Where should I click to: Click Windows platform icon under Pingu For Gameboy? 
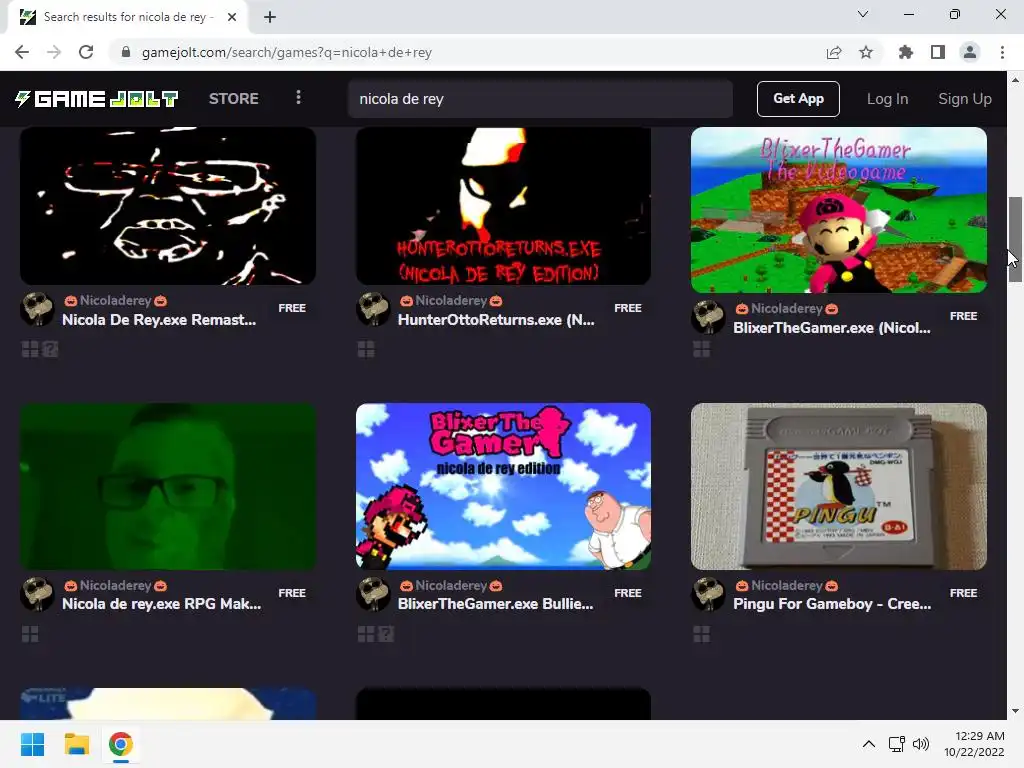point(701,634)
